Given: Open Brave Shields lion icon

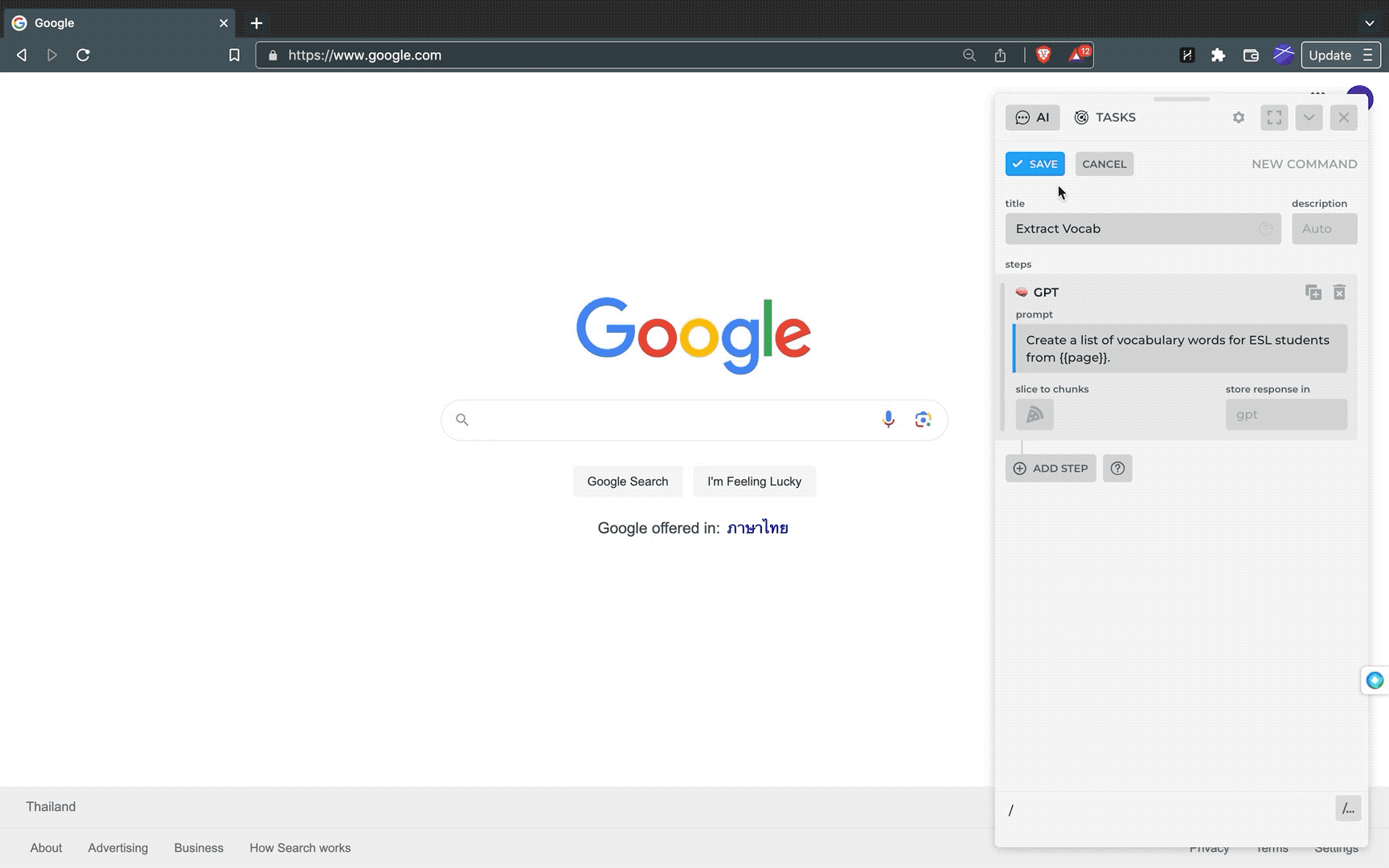Looking at the screenshot, I should click(1043, 55).
